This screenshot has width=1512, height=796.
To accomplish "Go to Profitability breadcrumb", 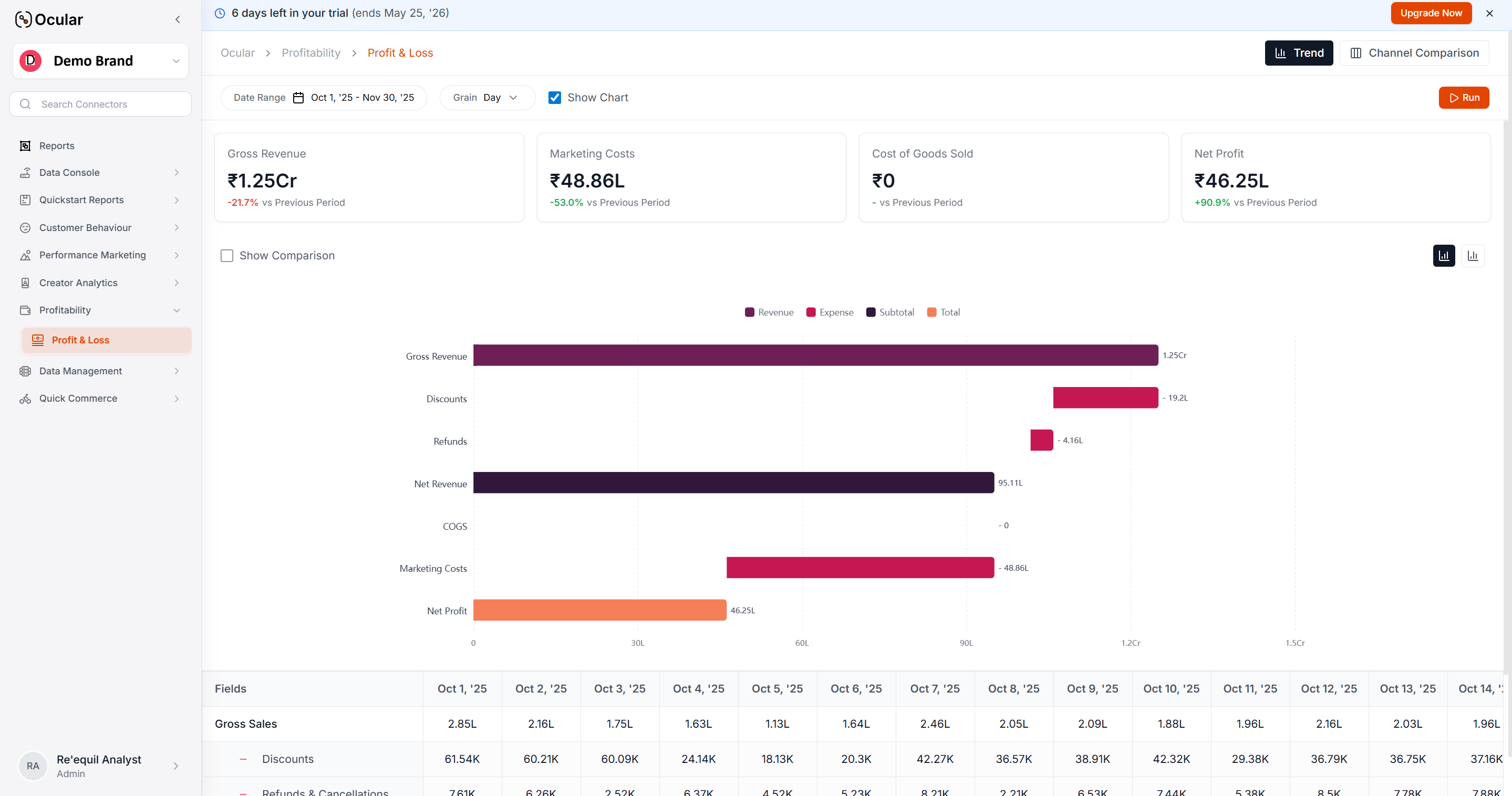I will [x=311, y=53].
